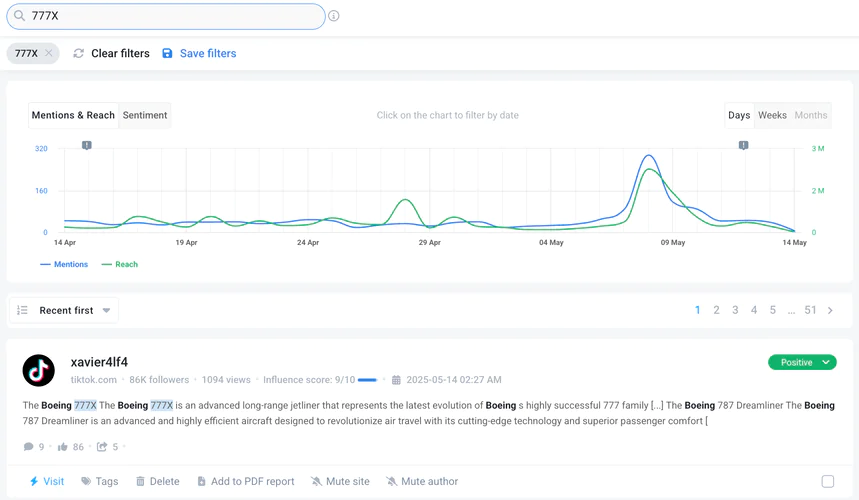Select the Months chart granularity
Screen dimensions: 859x500
click(811, 115)
